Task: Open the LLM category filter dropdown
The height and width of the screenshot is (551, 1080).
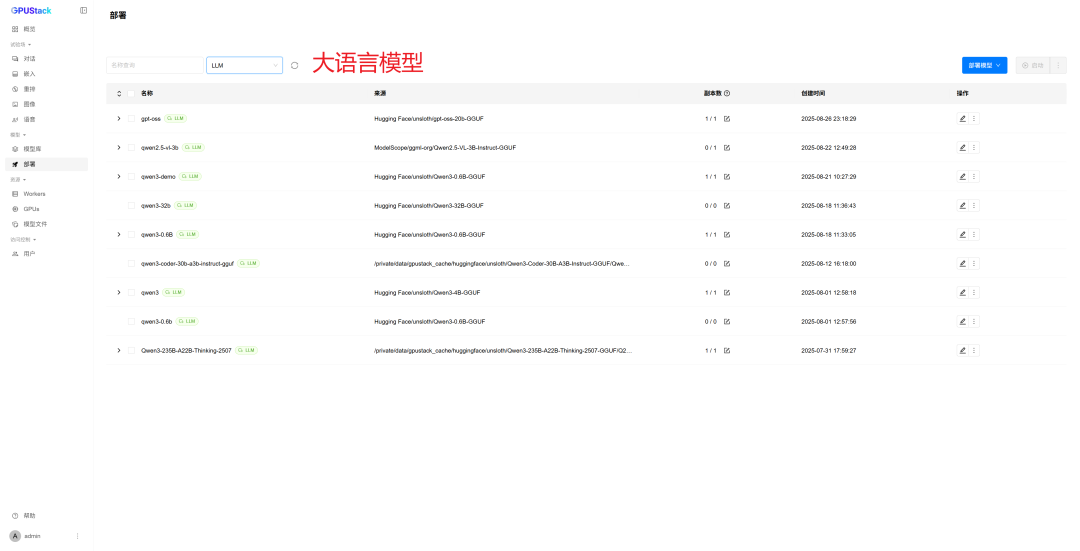Action: [245, 65]
